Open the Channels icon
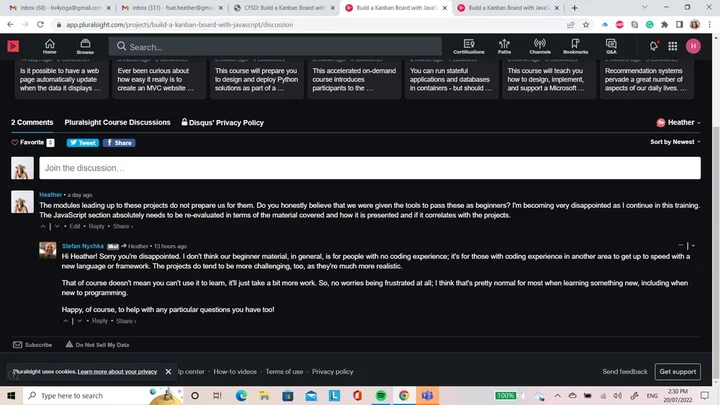Image resolution: width=720 pixels, height=405 pixels. 540,46
